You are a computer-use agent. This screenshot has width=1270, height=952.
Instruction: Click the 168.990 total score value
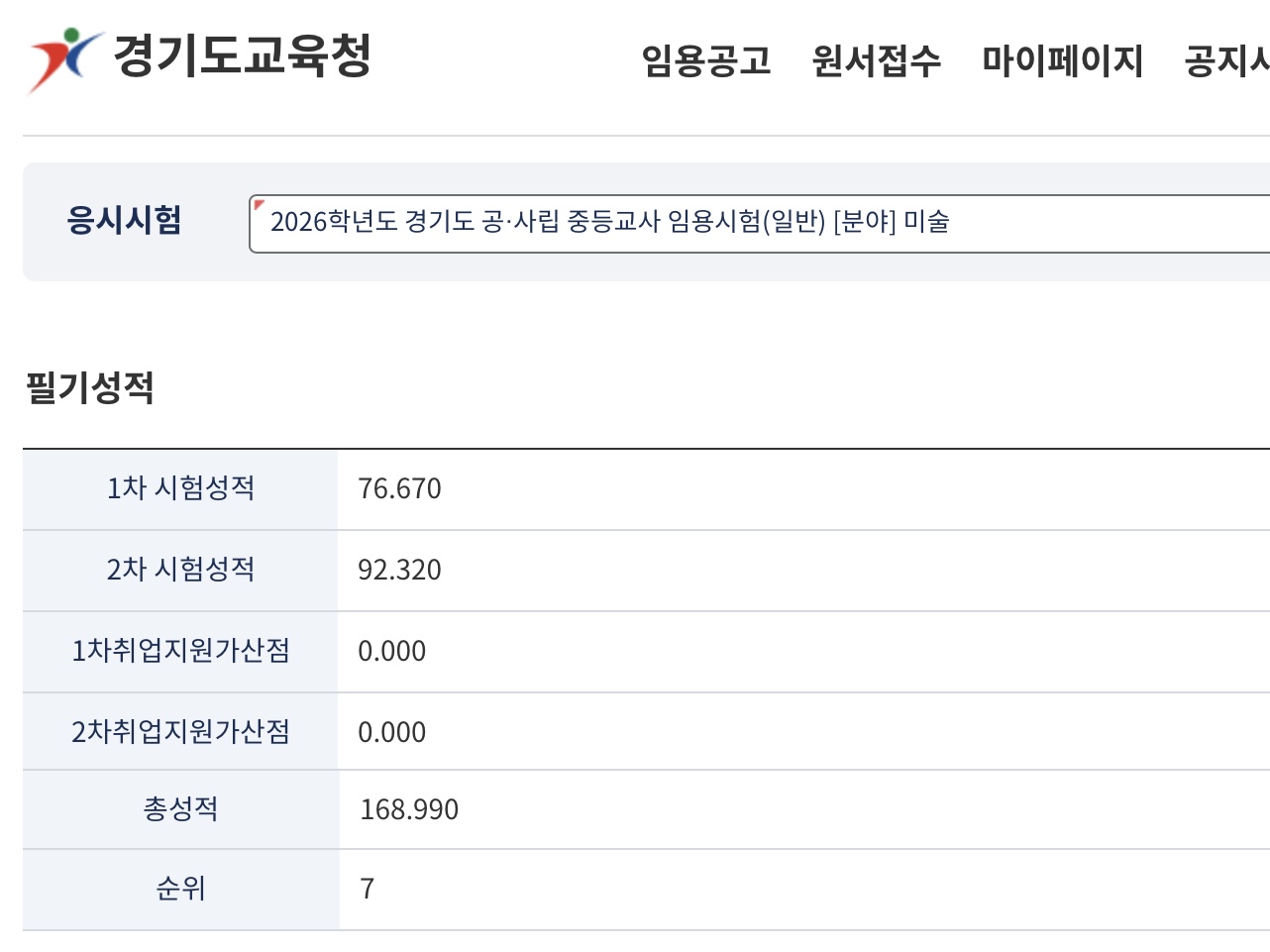pos(409,810)
